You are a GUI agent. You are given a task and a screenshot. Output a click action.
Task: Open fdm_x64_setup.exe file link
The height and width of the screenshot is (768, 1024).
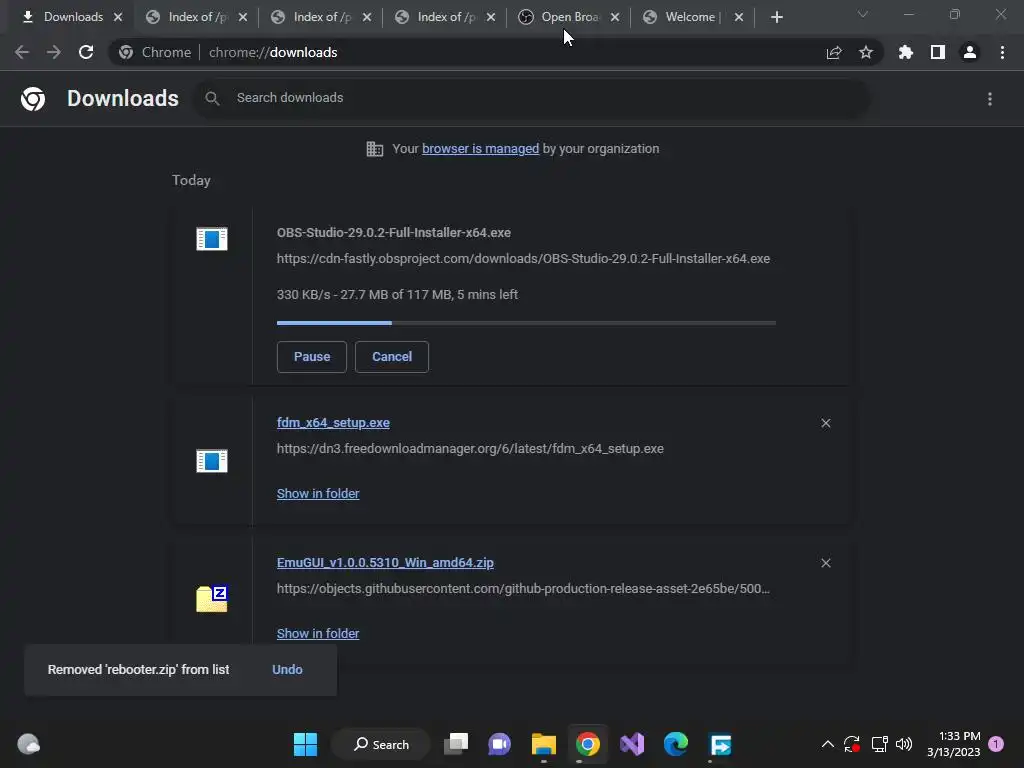pos(333,423)
